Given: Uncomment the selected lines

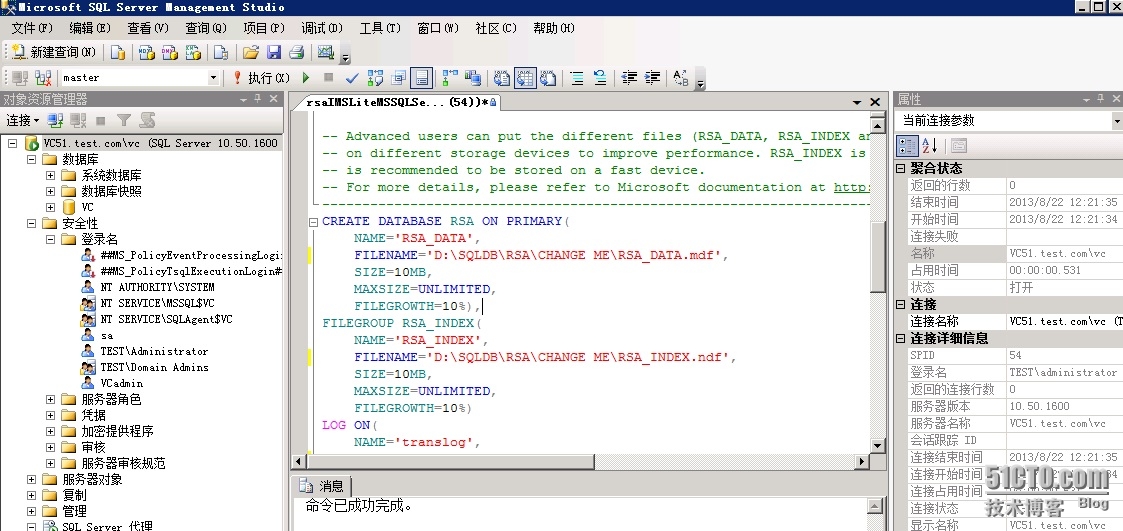Looking at the screenshot, I should (600, 77).
